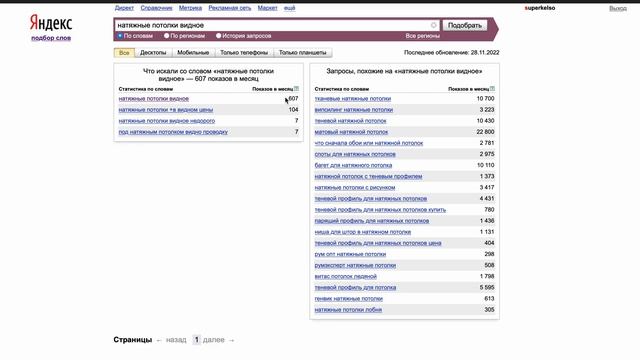Open query натяжные потолки видное недорого

[167, 121]
